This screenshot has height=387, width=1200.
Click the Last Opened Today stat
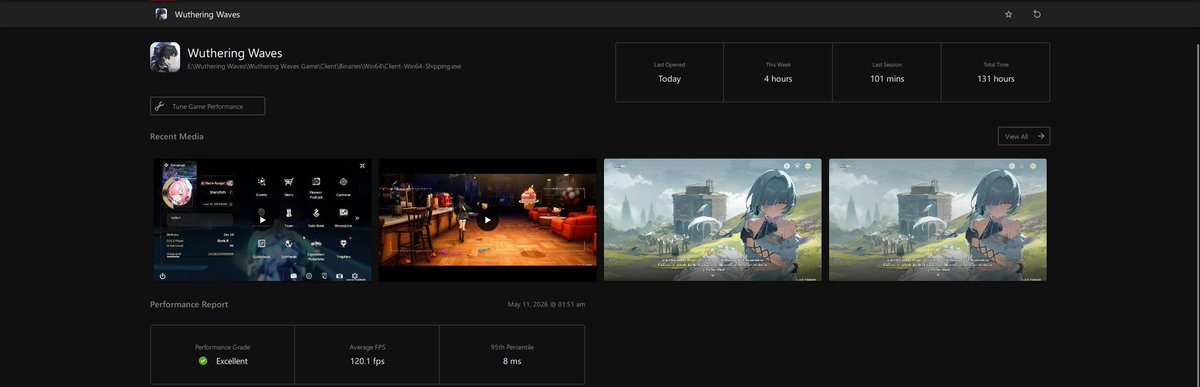pos(669,72)
